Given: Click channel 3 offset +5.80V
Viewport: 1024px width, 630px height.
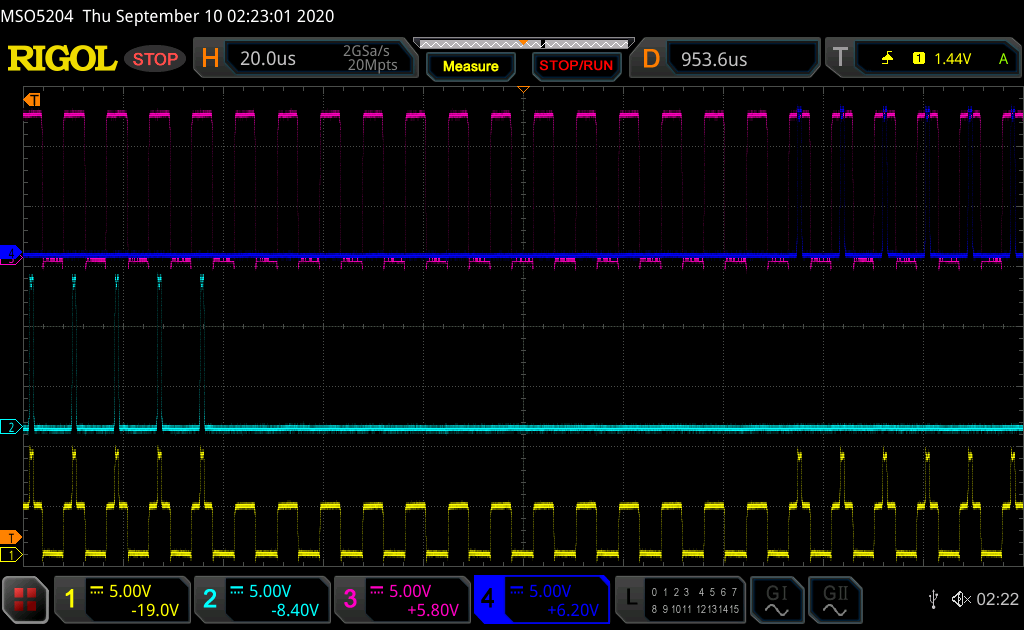Looking at the screenshot, I should tap(433, 610).
